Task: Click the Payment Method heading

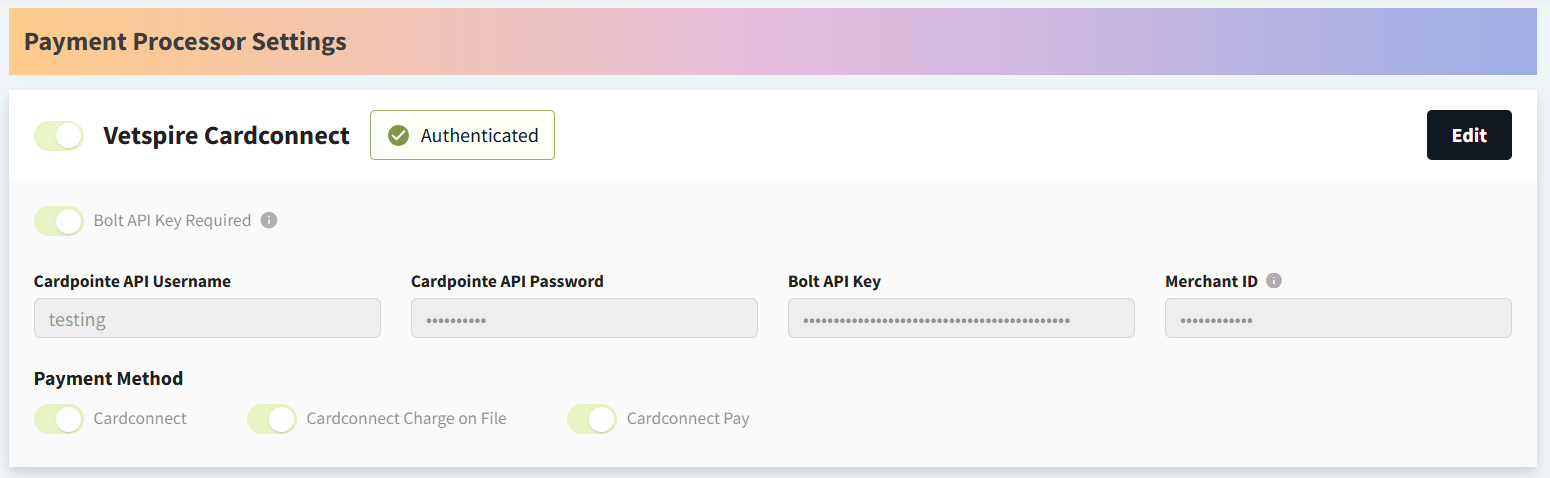Action: (x=108, y=378)
